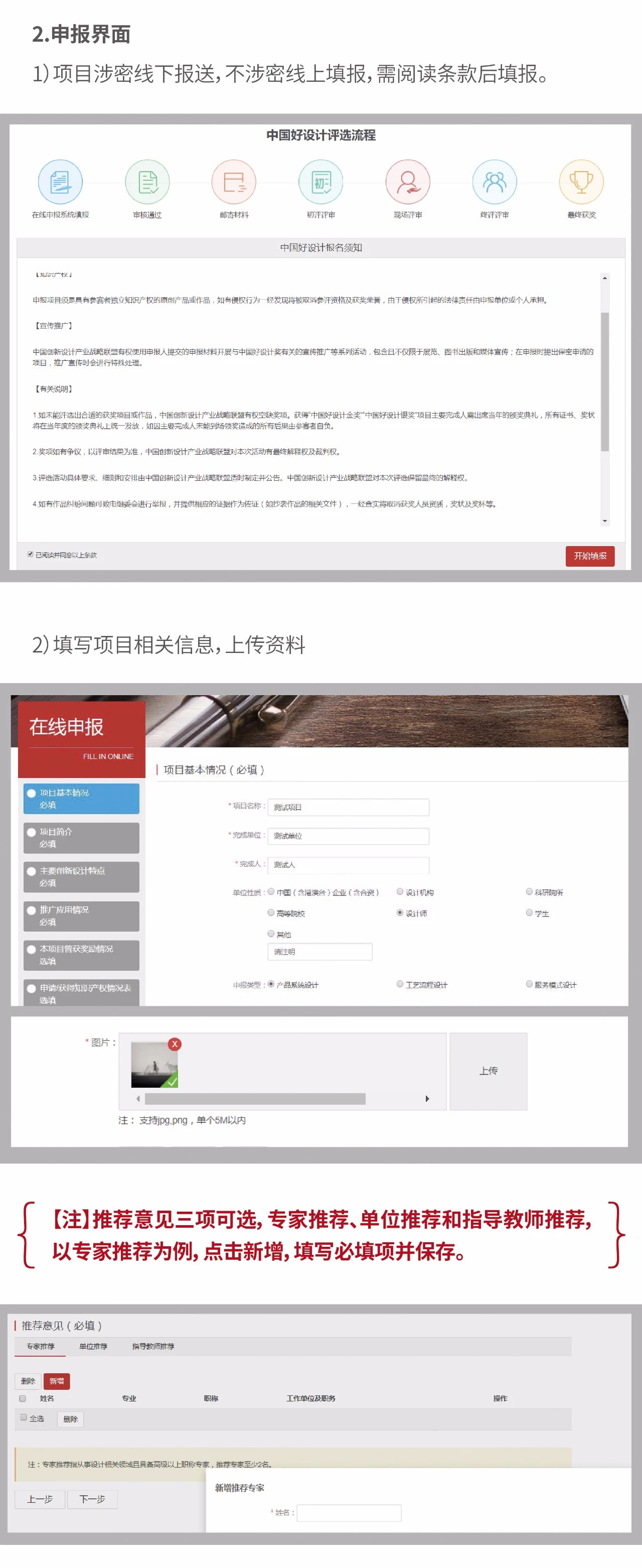Image resolution: width=642 pixels, height=1568 pixels.
Task: Open 项目简介 sidebar section
Action: 82,838
